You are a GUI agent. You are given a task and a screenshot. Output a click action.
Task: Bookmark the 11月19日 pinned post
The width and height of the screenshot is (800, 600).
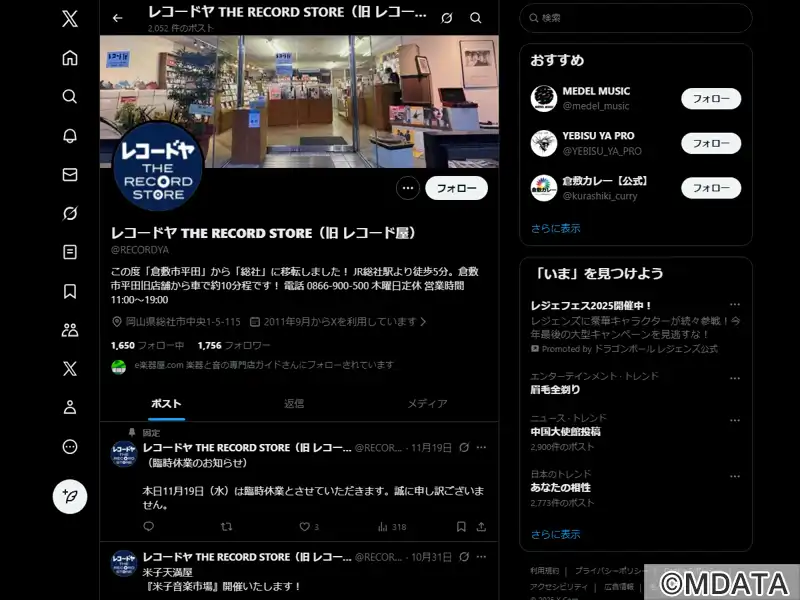pos(461,527)
